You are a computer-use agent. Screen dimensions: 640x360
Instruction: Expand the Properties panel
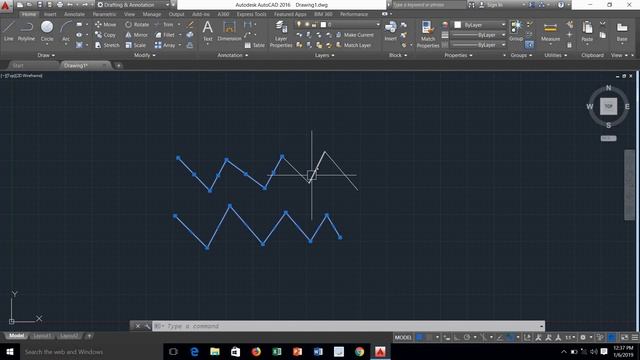click(458, 55)
